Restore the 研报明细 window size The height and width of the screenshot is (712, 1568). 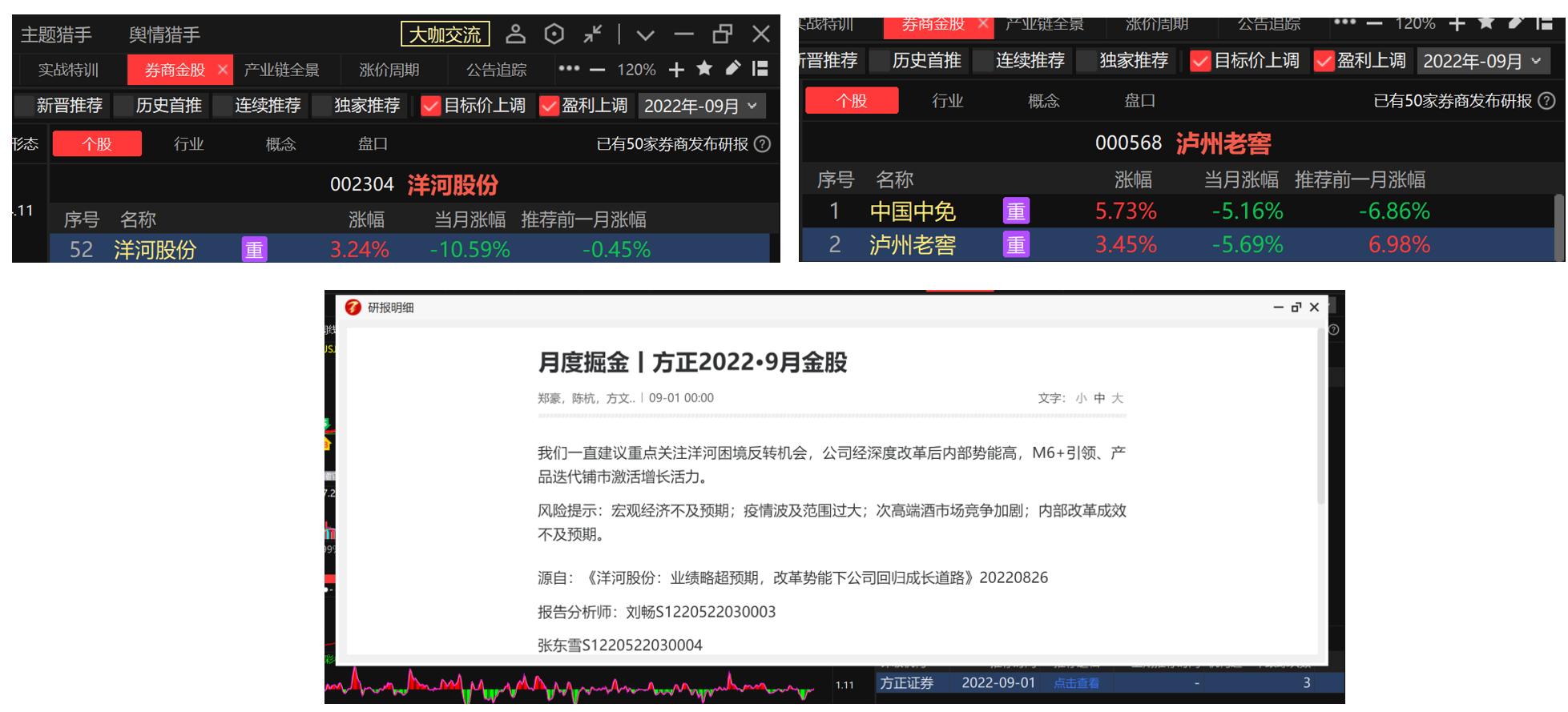pos(1296,308)
